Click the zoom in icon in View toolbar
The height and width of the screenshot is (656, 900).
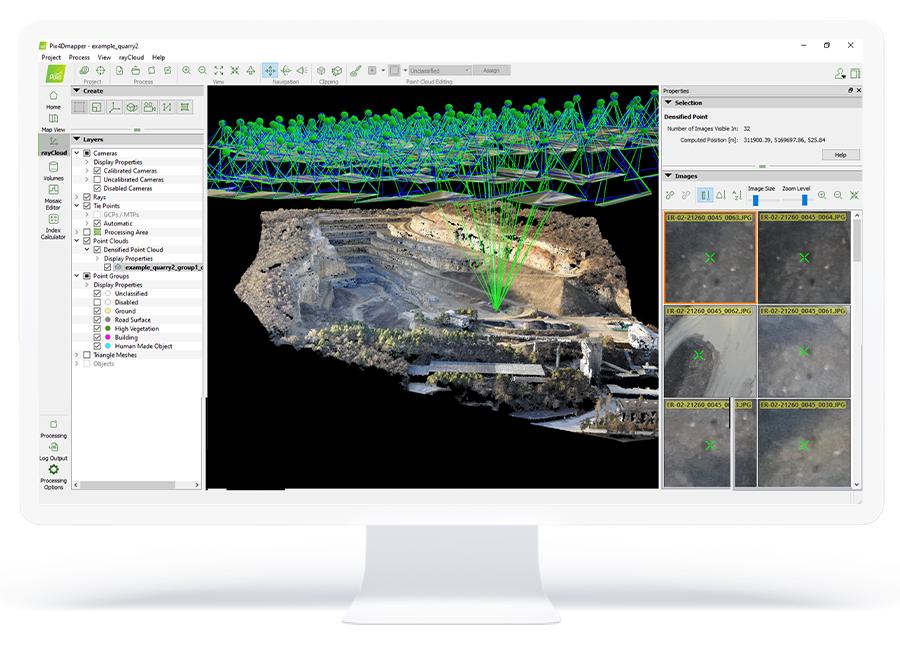click(187, 71)
